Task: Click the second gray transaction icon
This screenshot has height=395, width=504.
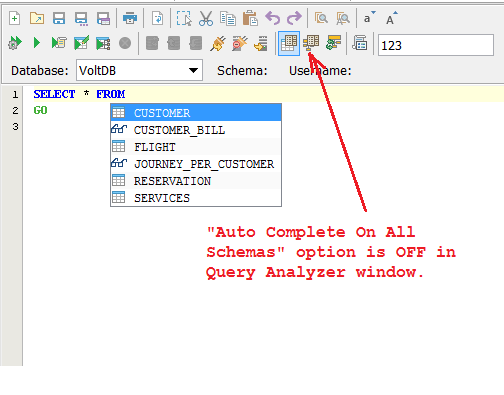Action: 174,43
